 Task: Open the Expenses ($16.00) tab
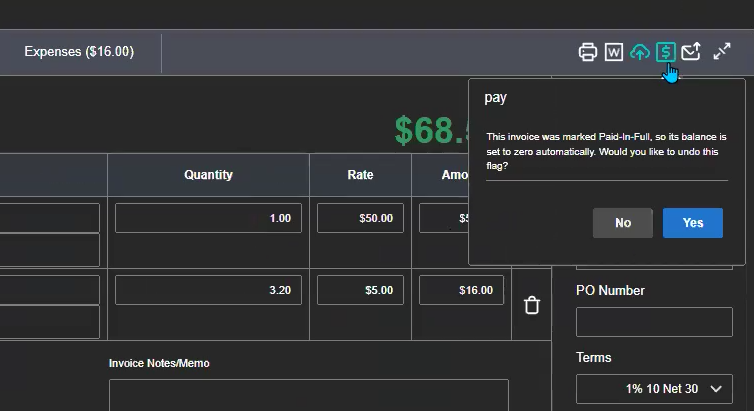coord(79,52)
